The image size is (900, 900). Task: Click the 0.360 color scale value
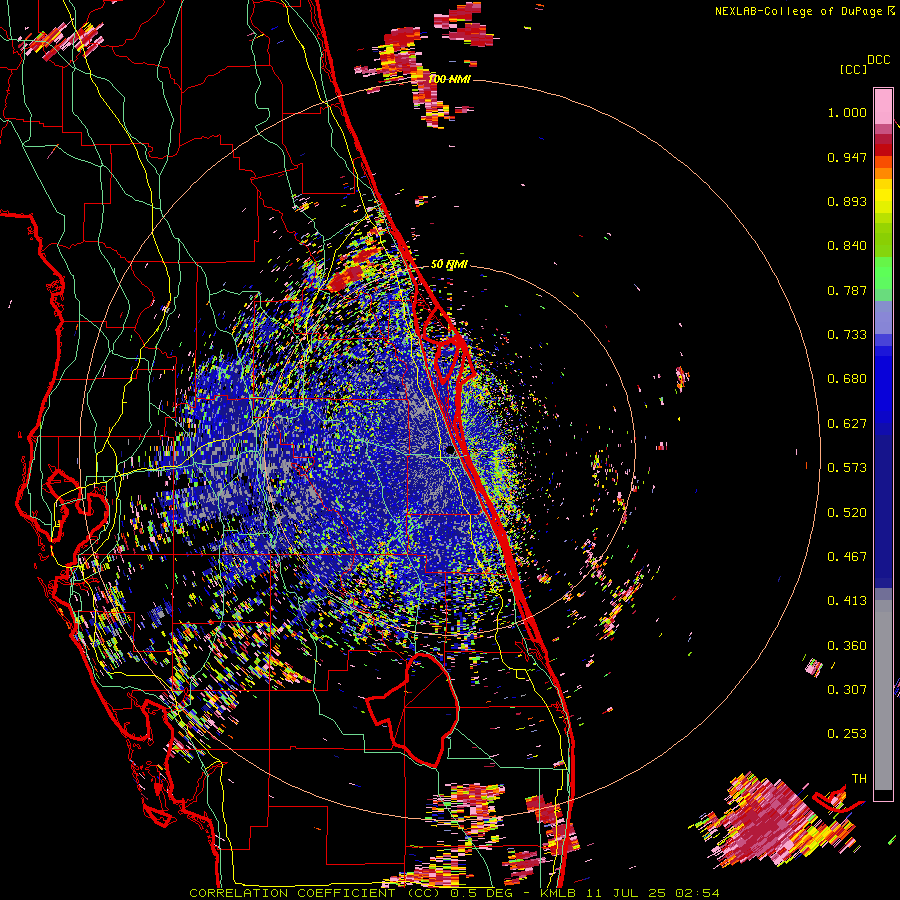(847, 646)
